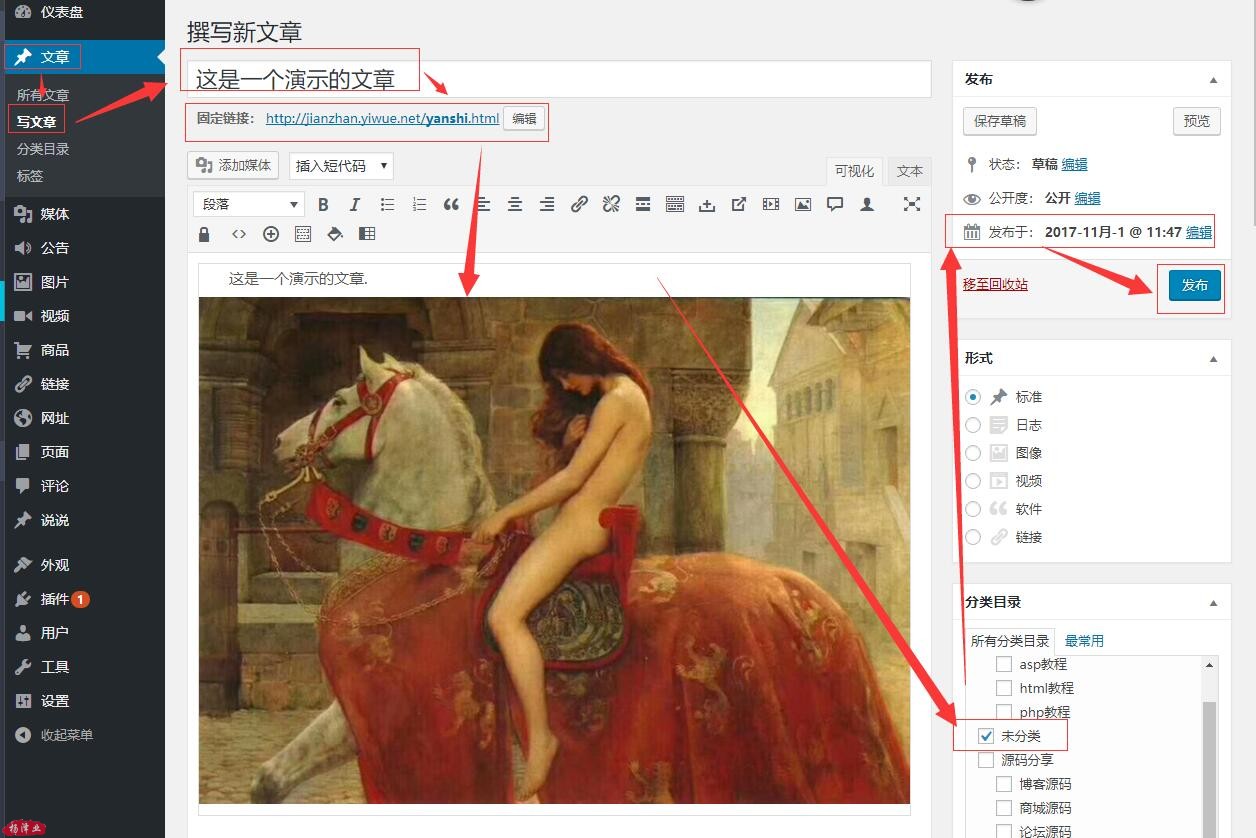Check the 博客源码 category

1004,784
